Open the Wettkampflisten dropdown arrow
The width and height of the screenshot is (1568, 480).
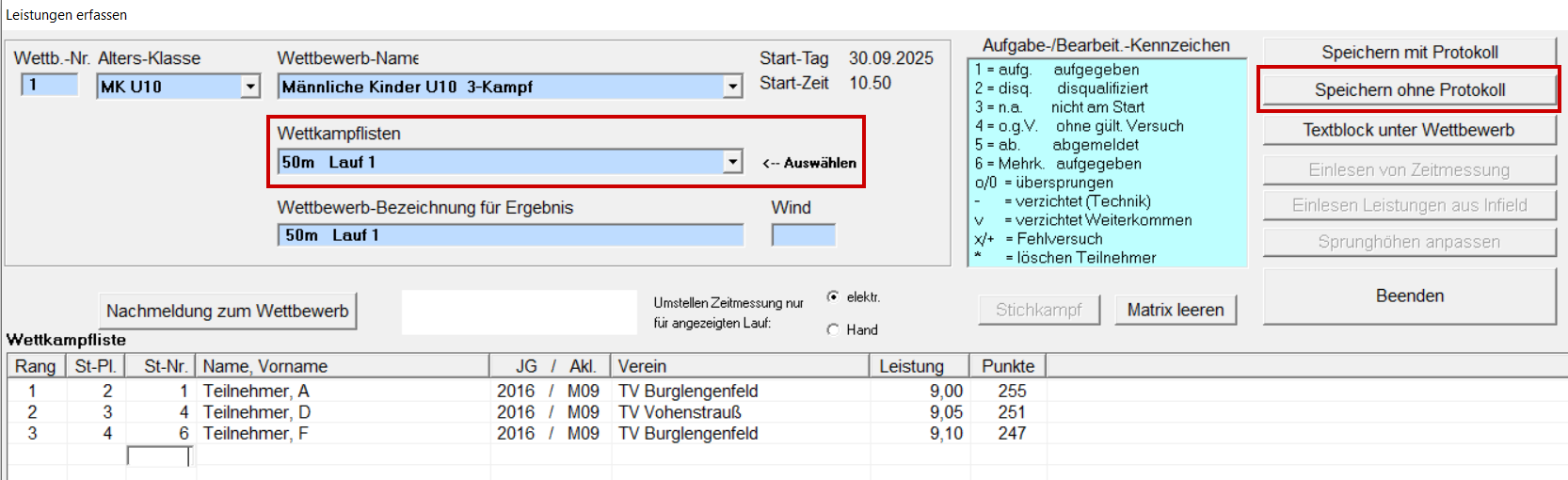[x=733, y=162]
